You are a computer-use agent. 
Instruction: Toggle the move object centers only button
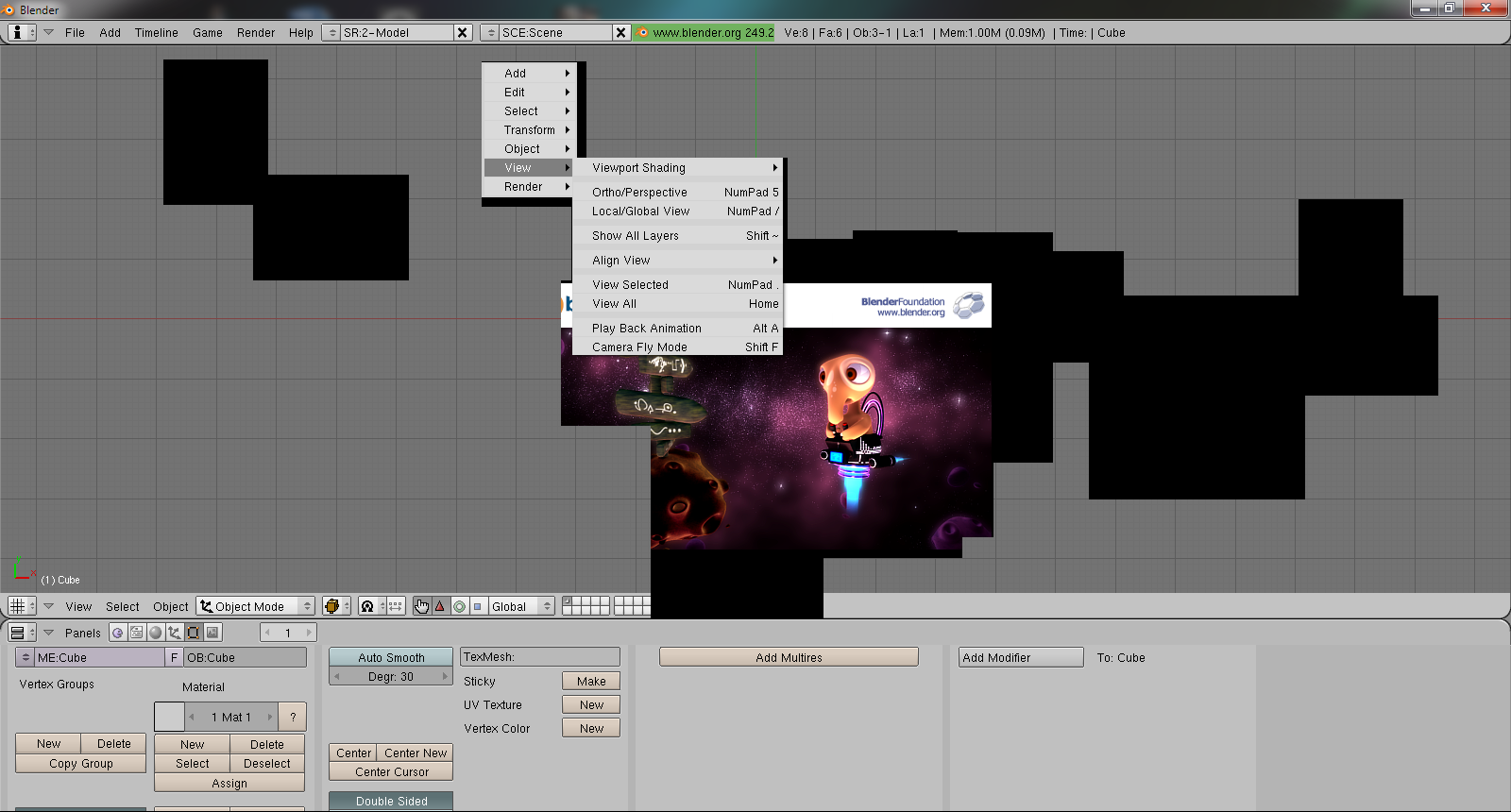396,606
